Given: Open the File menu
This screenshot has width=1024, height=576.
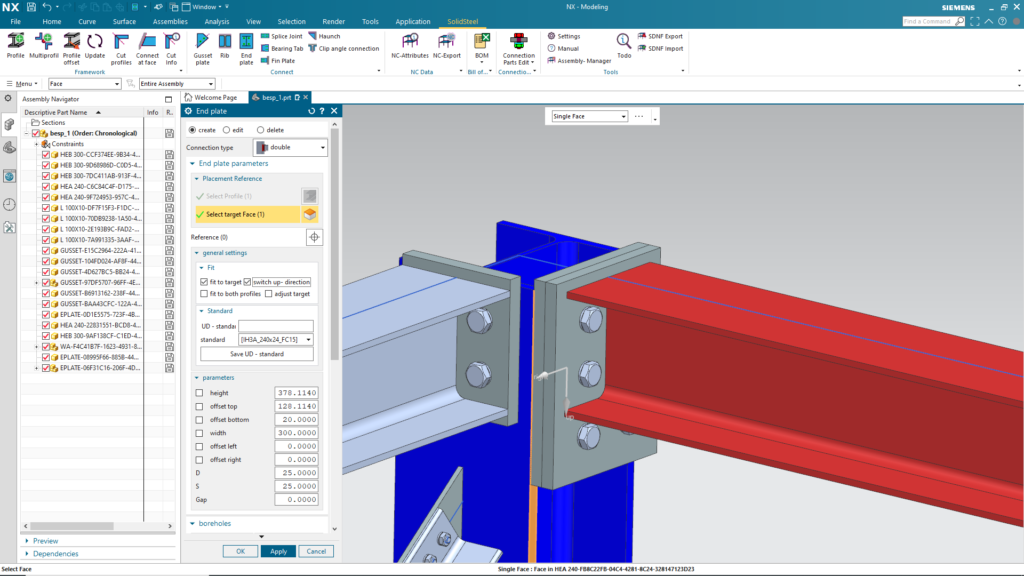Looking at the screenshot, I should click(x=15, y=22).
